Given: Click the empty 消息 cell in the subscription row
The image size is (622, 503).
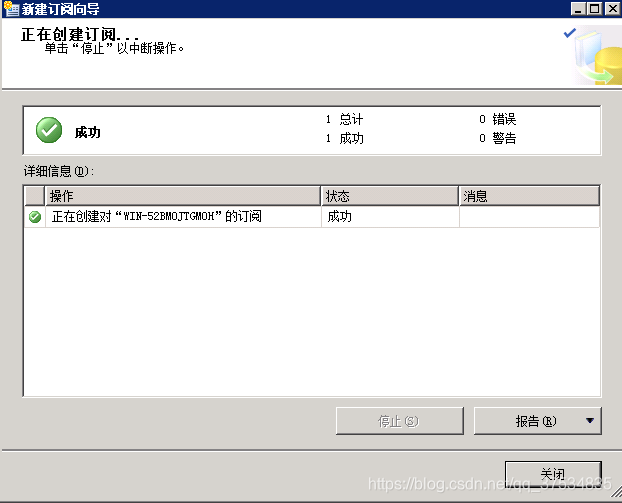Looking at the screenshot, I should tap(529, 217).
